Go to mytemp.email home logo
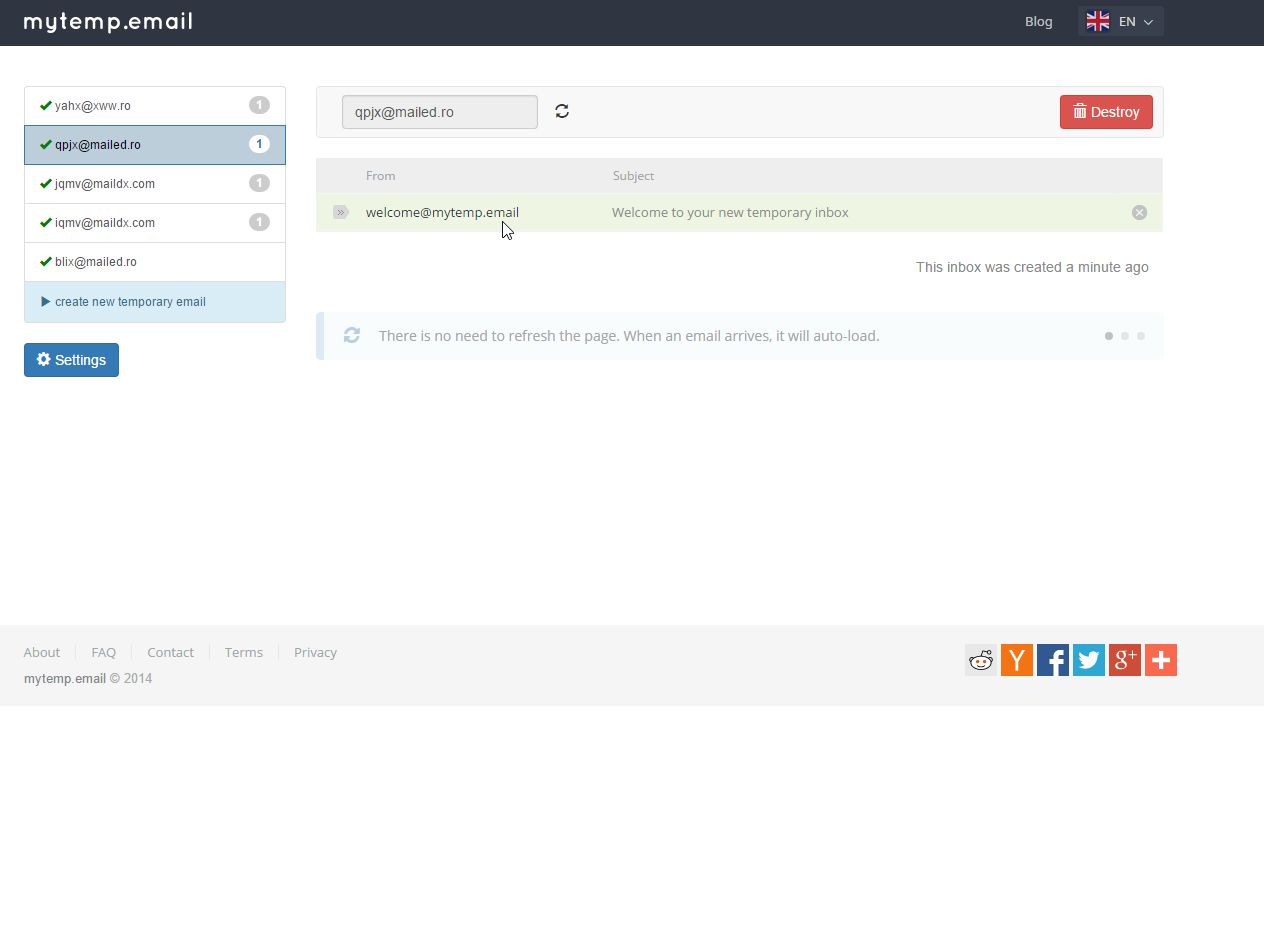 [x=108, y=21]
